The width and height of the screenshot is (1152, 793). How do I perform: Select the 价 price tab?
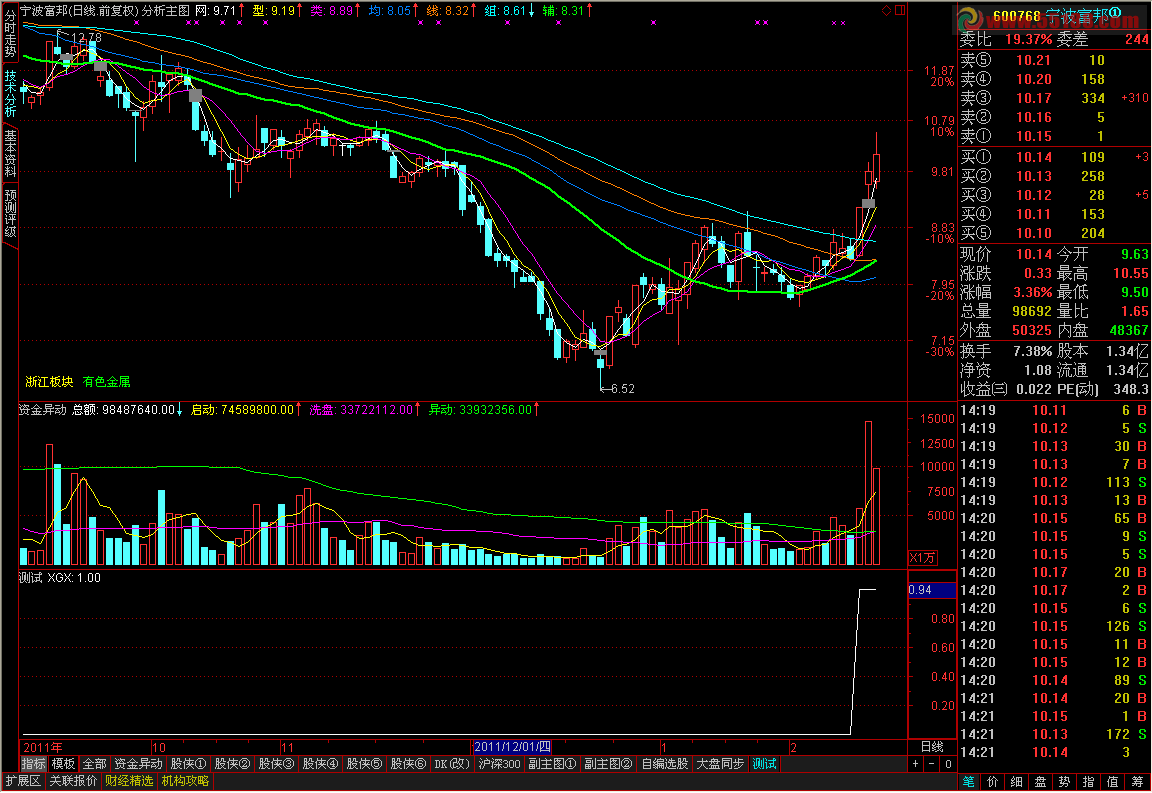click(x=993, y=782)
